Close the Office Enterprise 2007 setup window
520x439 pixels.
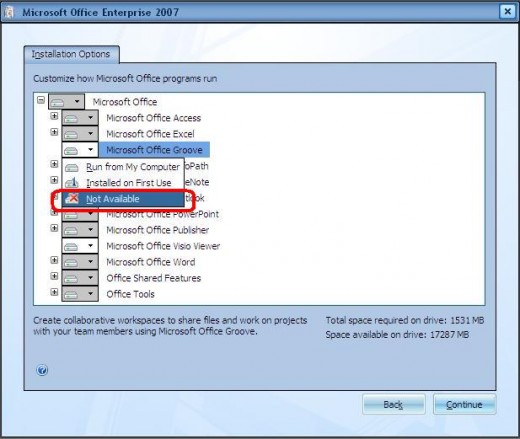tap(507, 12)
